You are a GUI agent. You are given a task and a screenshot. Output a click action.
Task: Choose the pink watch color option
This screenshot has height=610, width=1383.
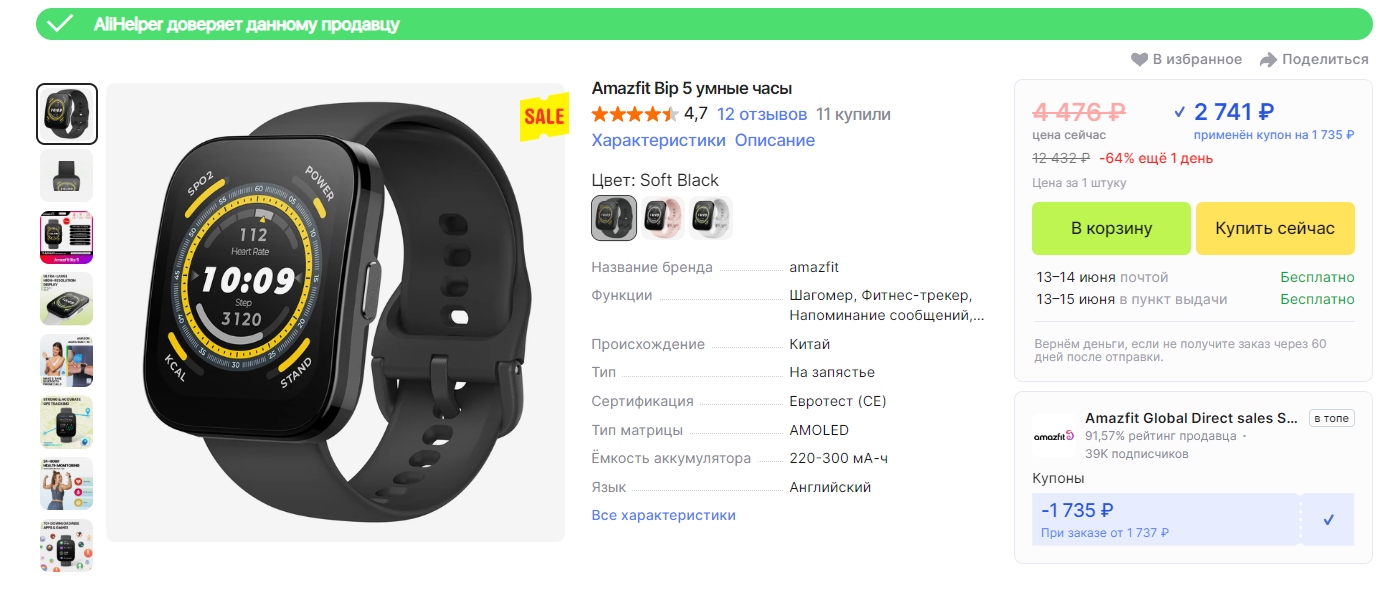point(662,218)
